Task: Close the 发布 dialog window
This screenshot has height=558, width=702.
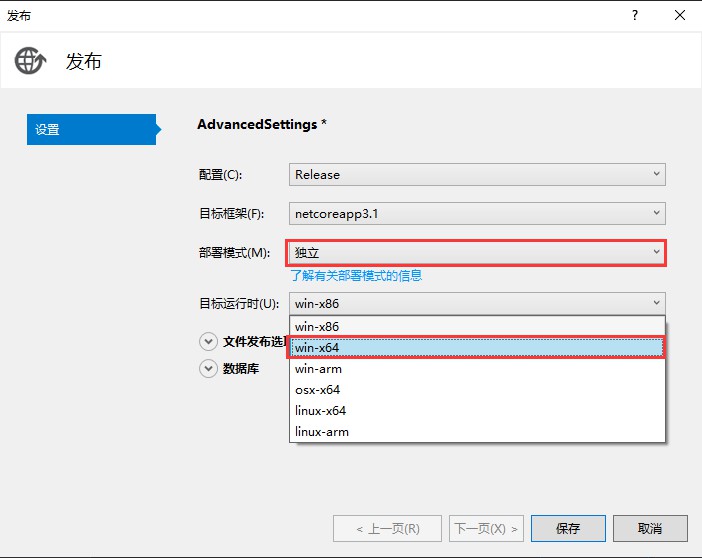Action: 680,16
